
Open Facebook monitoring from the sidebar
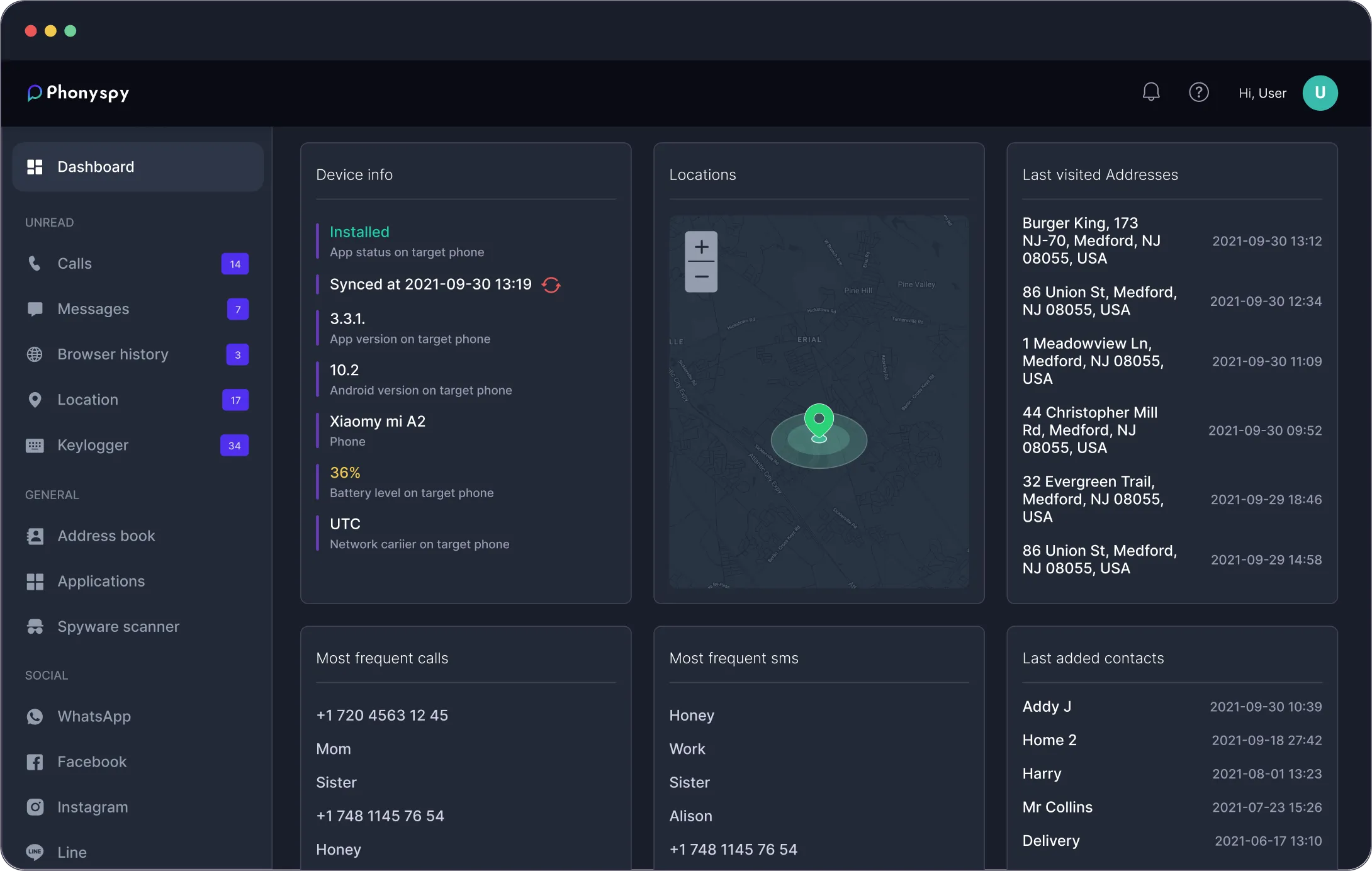pyautogui.click(x=93, y=761)
